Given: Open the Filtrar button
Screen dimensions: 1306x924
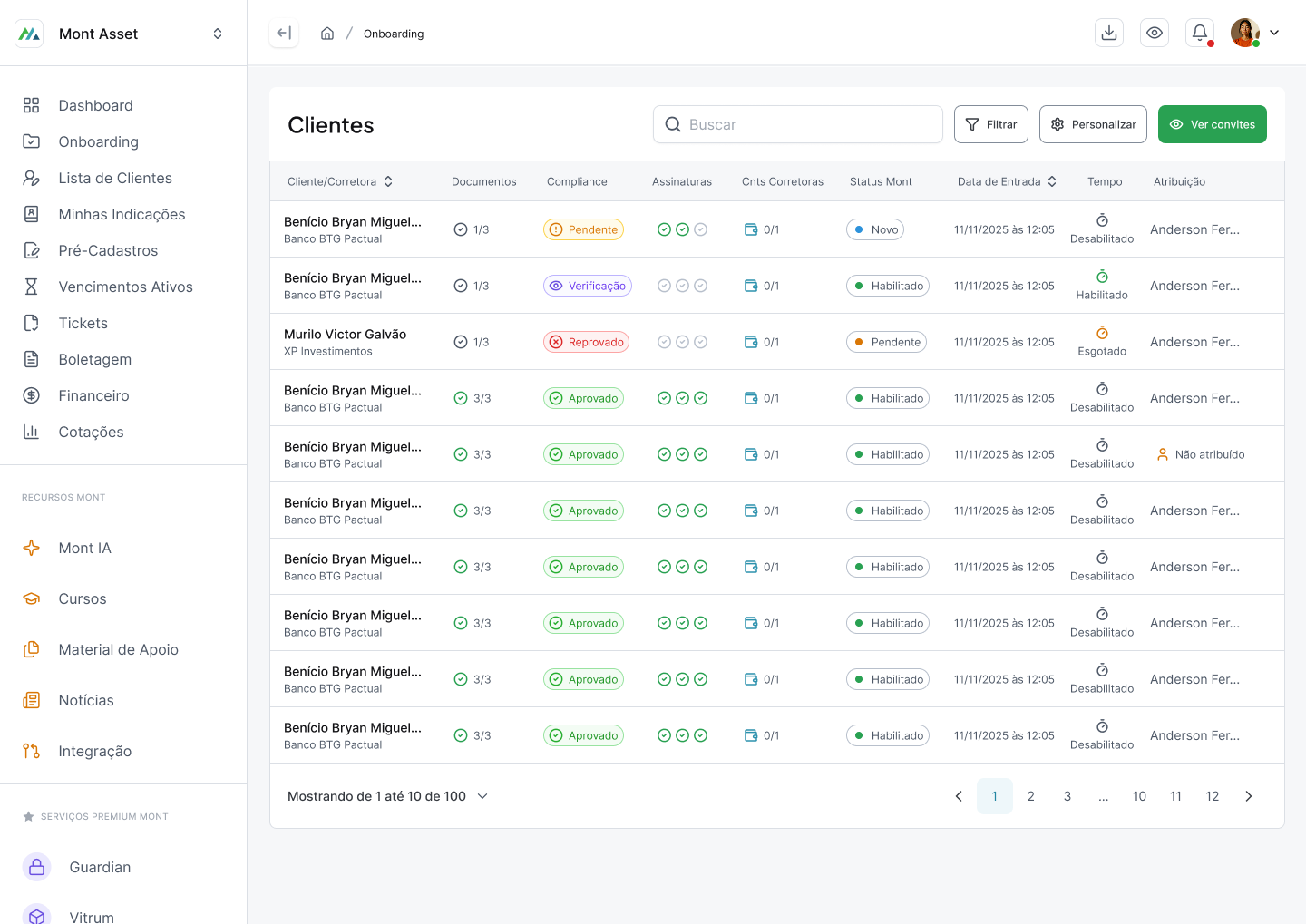Looking at the screenshot, I should (x=991, y=124).
